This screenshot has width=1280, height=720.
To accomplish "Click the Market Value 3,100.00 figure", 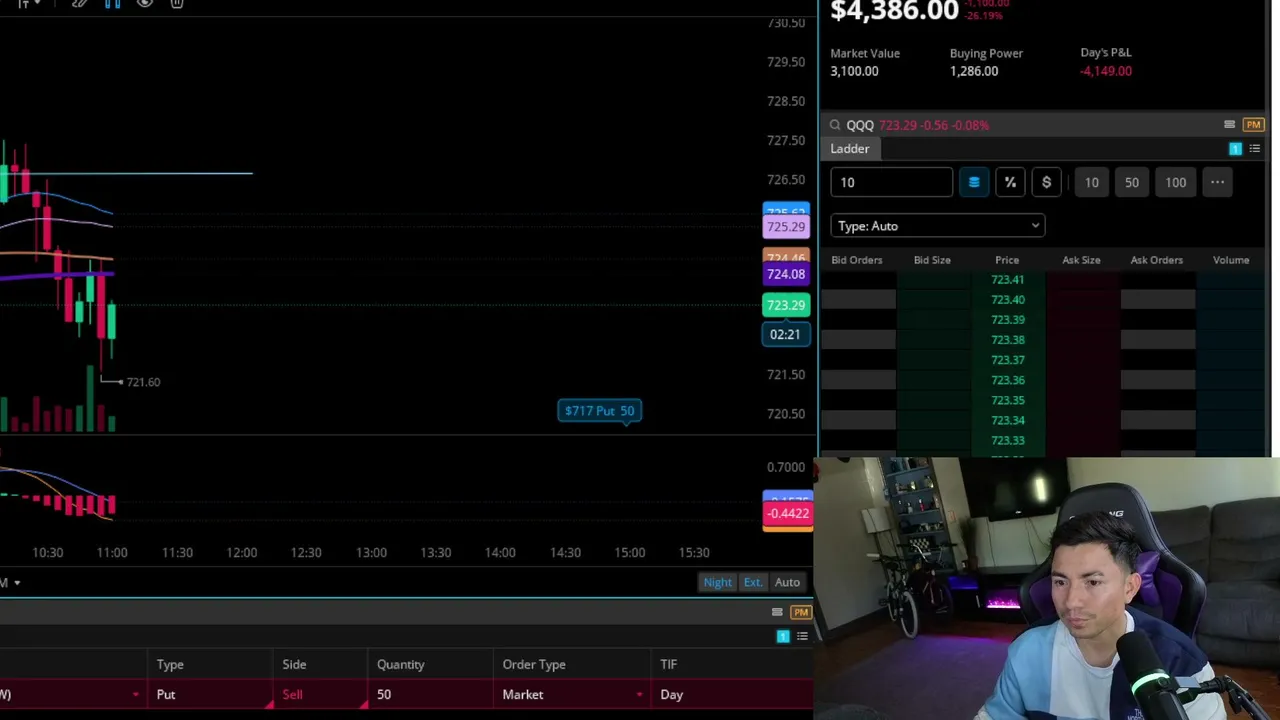I will [854, 71].
